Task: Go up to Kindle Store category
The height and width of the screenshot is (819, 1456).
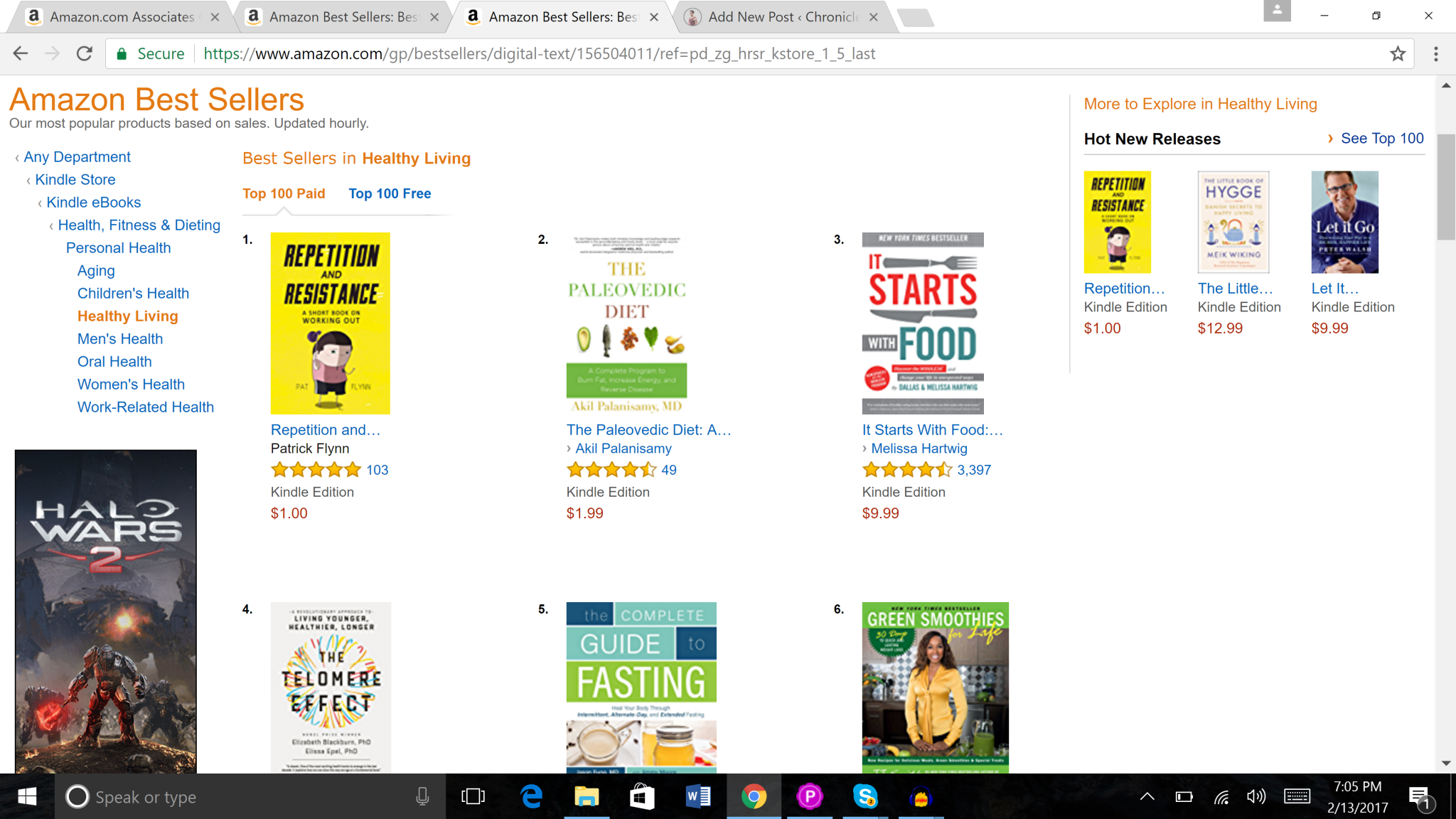Action: coord(75,179)
